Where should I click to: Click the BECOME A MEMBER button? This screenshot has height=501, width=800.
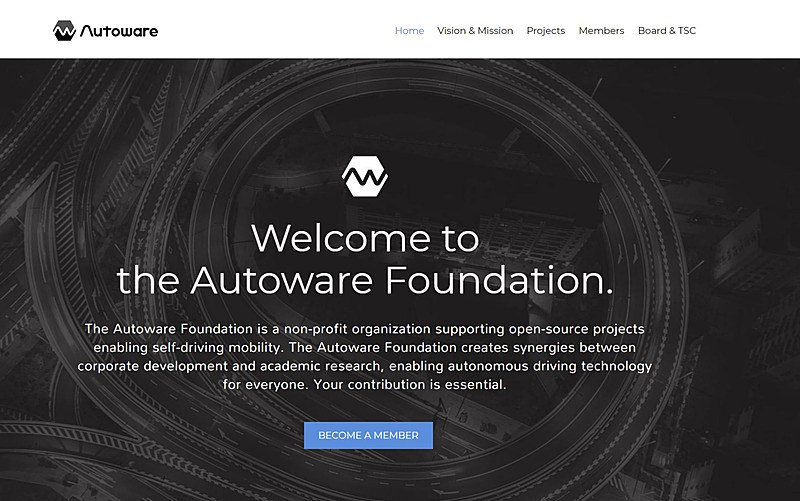coord(368,435)
